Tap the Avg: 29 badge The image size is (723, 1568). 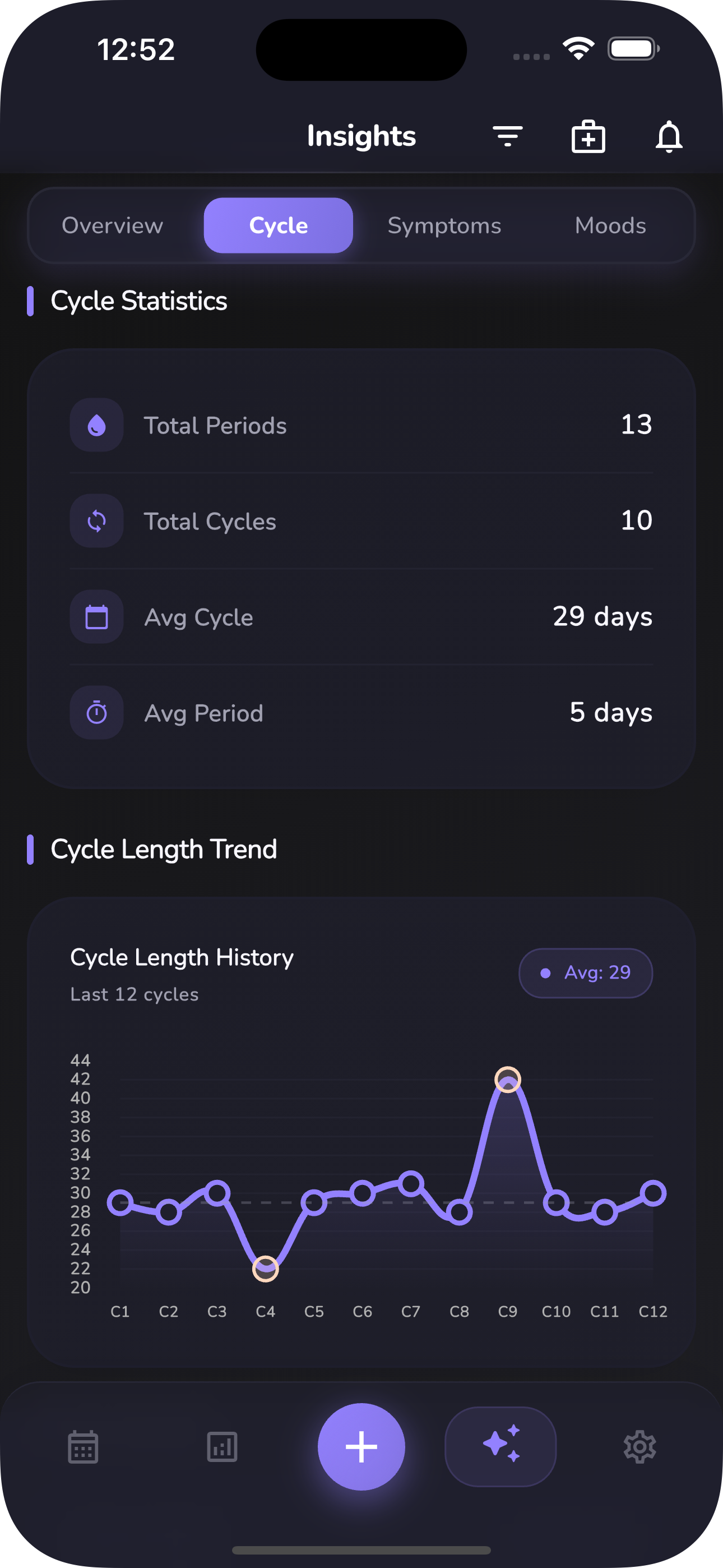coord(586,972)
